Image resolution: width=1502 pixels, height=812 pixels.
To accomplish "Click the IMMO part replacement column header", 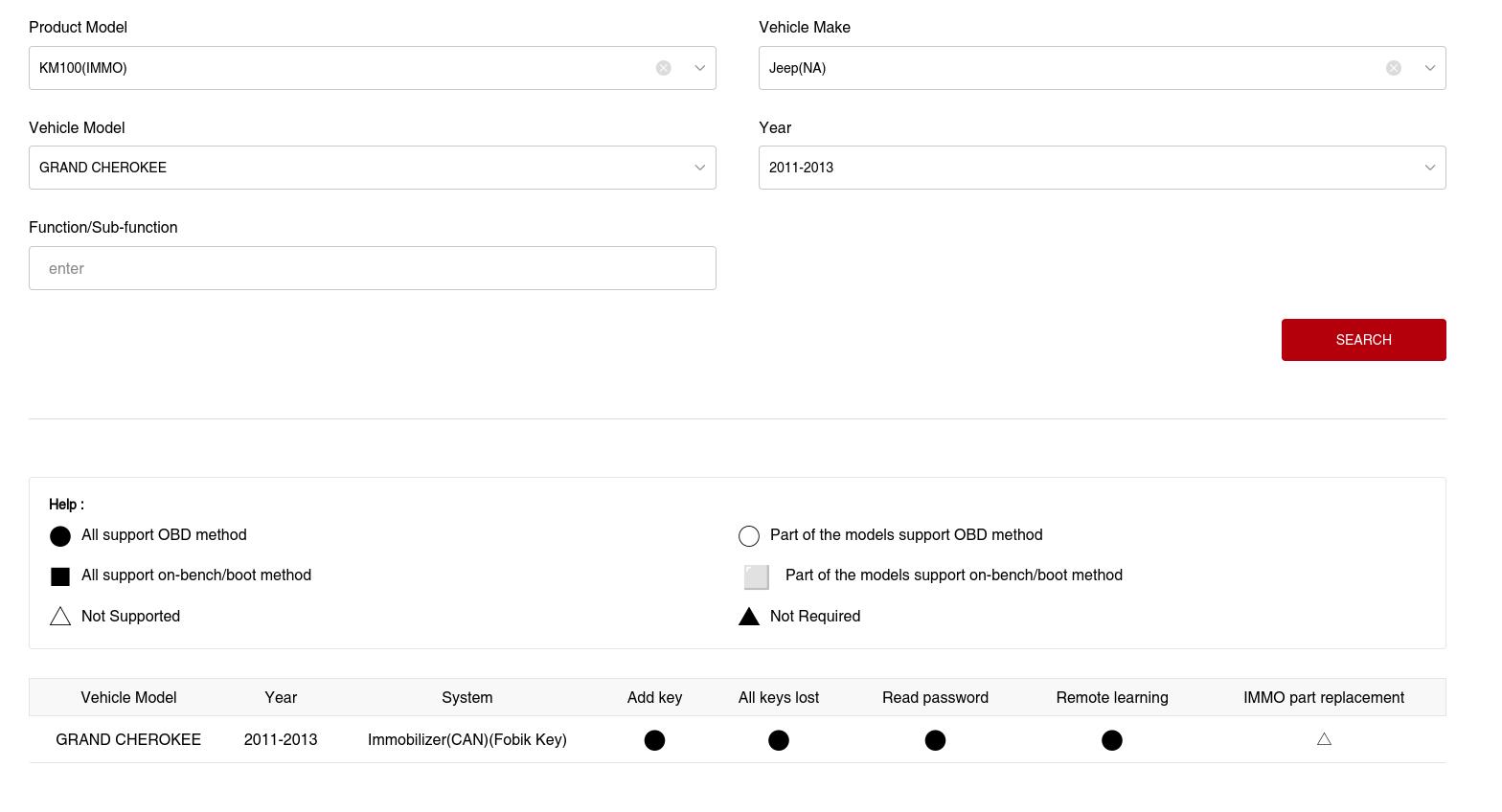I will pyautogui.click(x=1324, y=698).
